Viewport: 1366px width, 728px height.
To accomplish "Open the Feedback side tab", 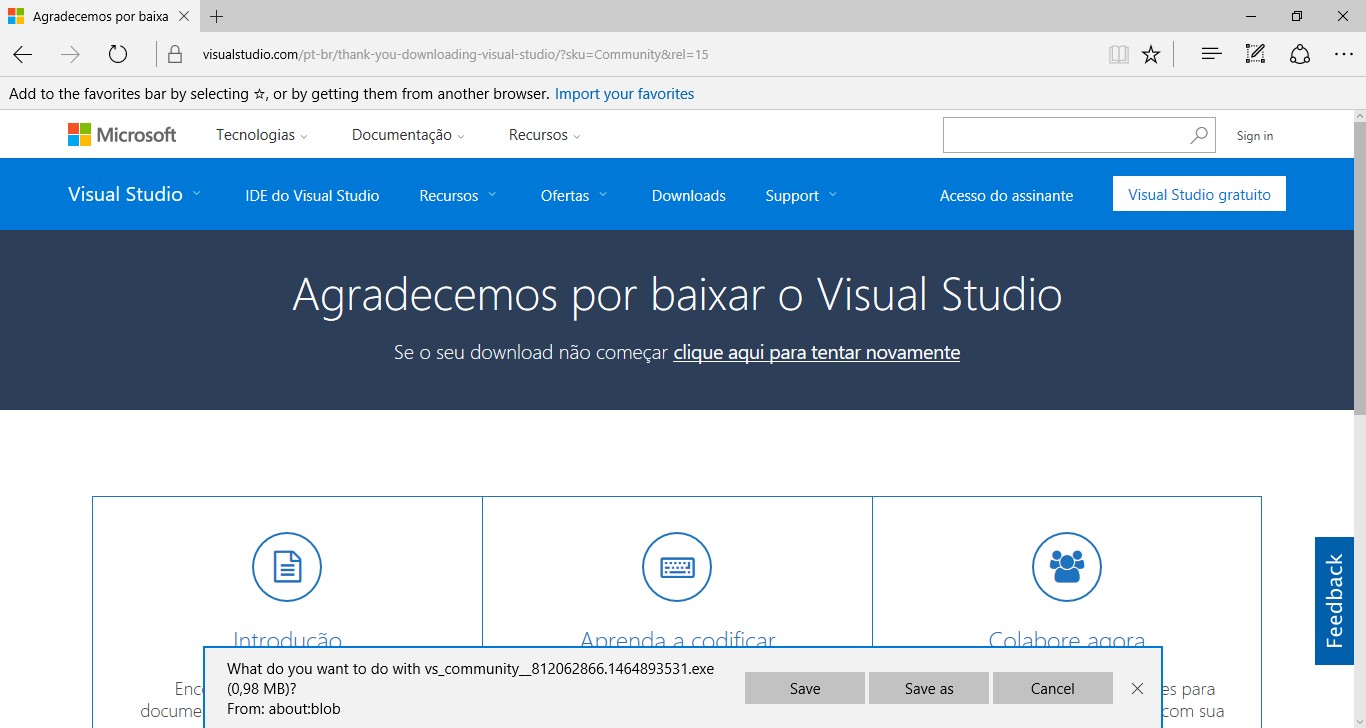I will pos(1334,601).
